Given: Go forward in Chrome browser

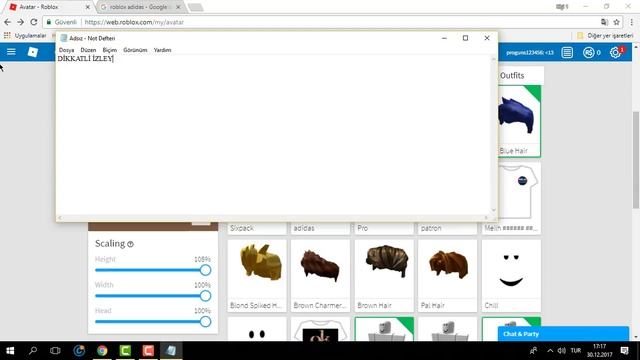Looking at the screenshot, I should pos(20,22).
